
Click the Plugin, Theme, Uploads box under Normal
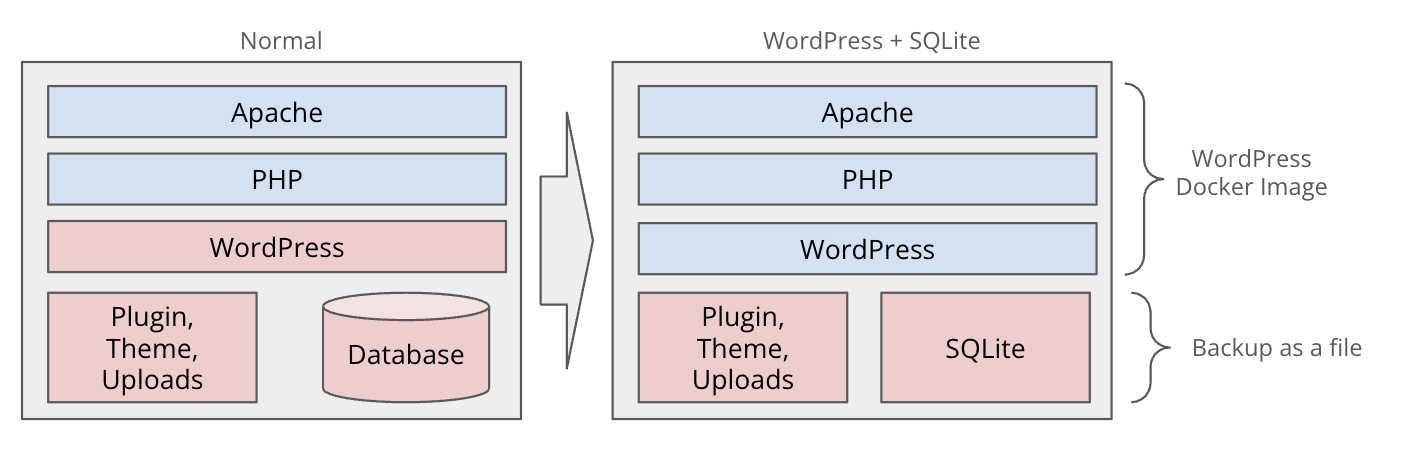coord(152,347)
